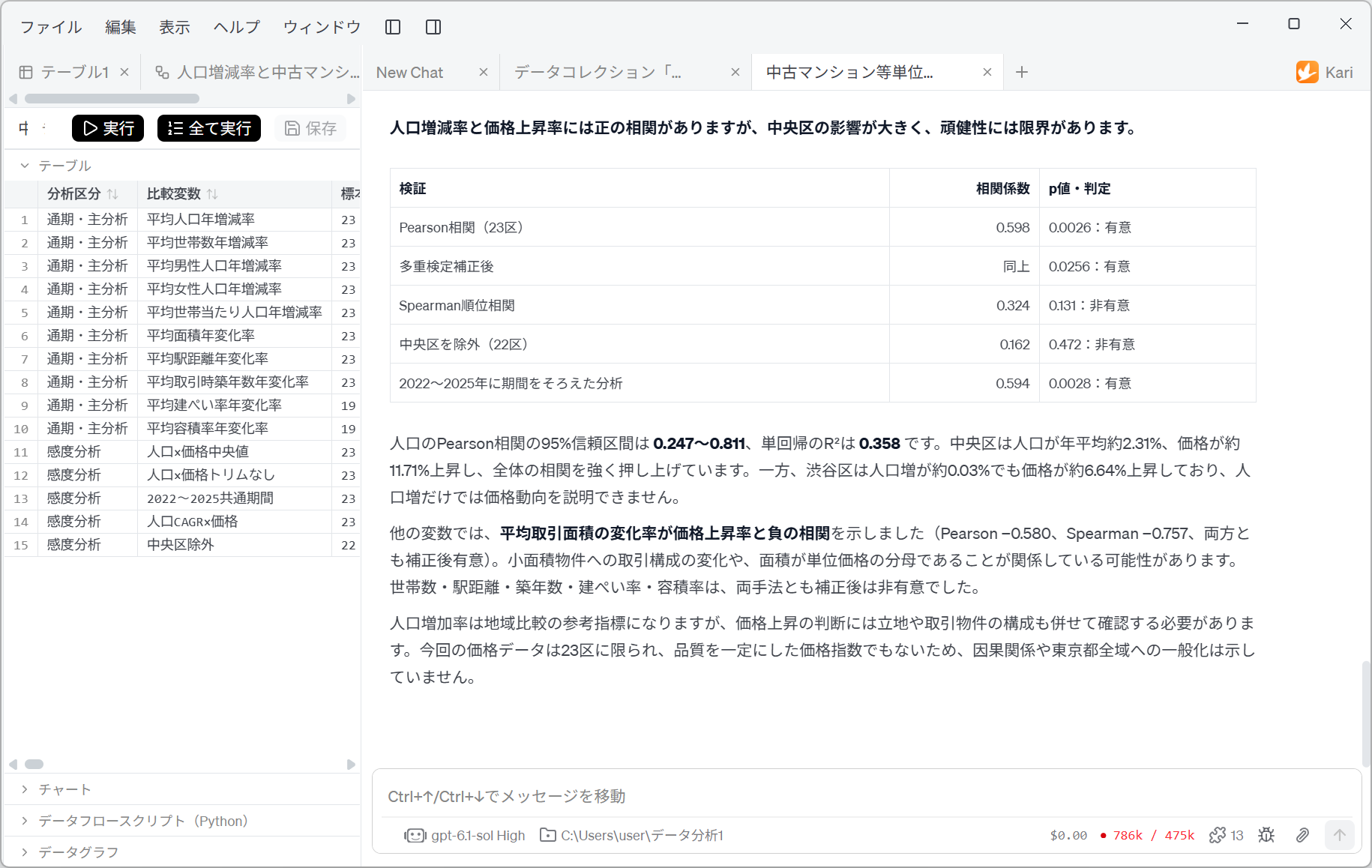The height and width of the screenshot is (868, 1372).
Task: Open the ウィンドウ menu
Action: coord(322,27)
